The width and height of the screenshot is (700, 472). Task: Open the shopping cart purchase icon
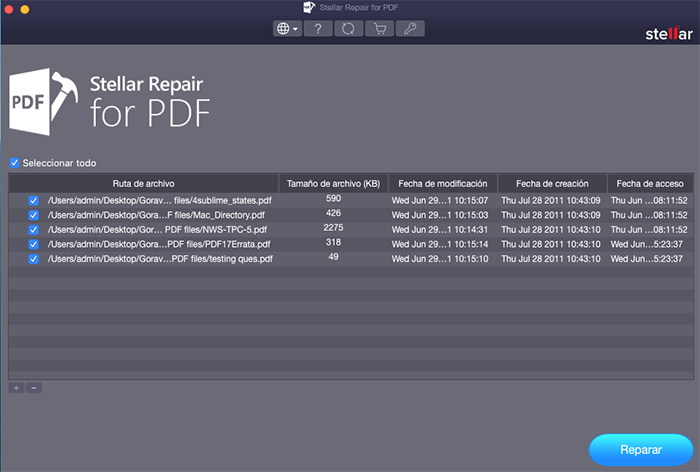(x=379, y=29)
